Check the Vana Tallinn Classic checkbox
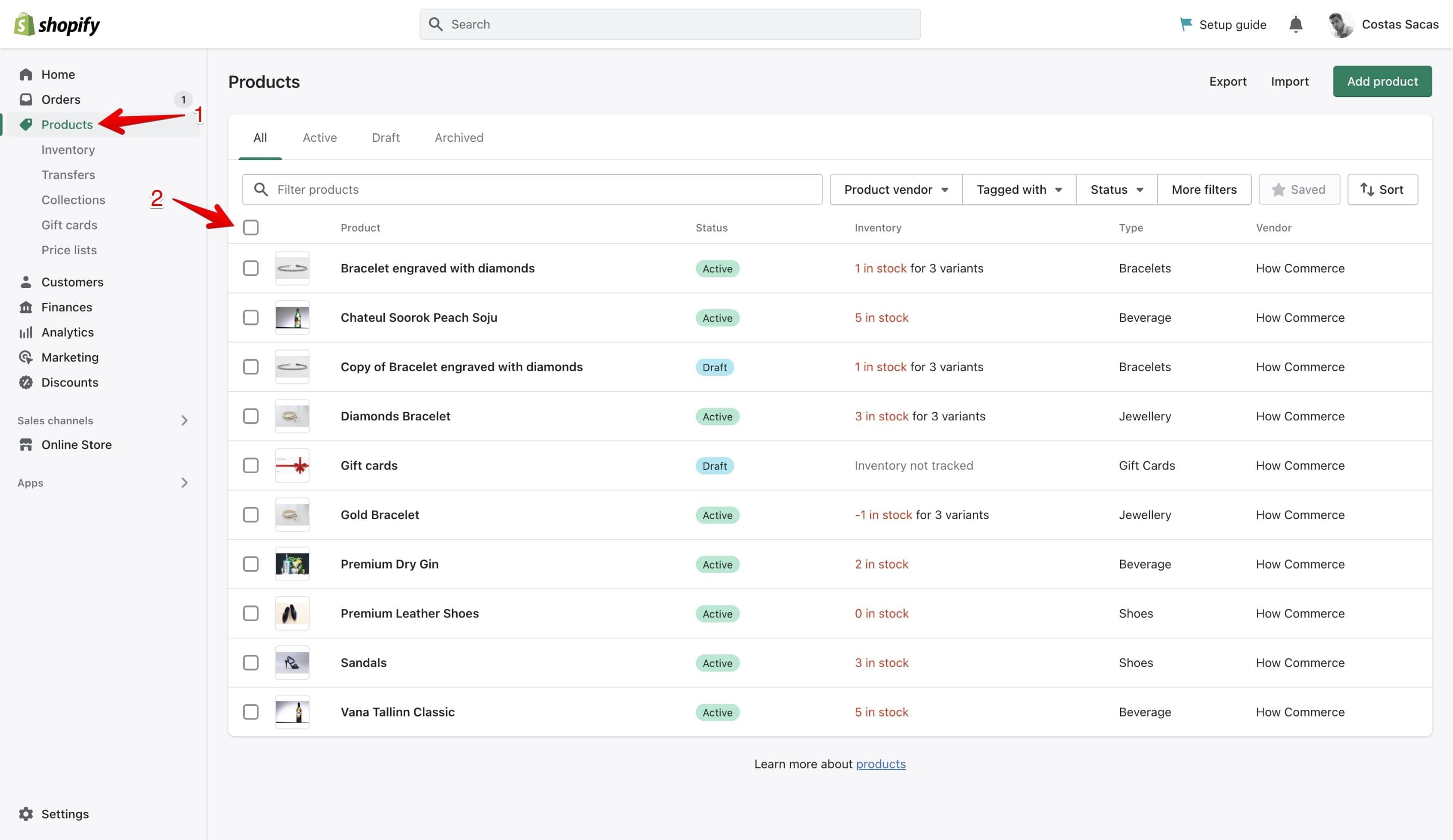Image resolution: width=1453 pixels, height=840 pixels. point(251,711)
